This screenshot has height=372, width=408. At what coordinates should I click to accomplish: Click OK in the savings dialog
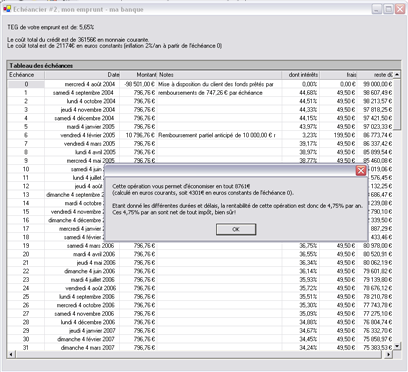(x=236, y=229)
